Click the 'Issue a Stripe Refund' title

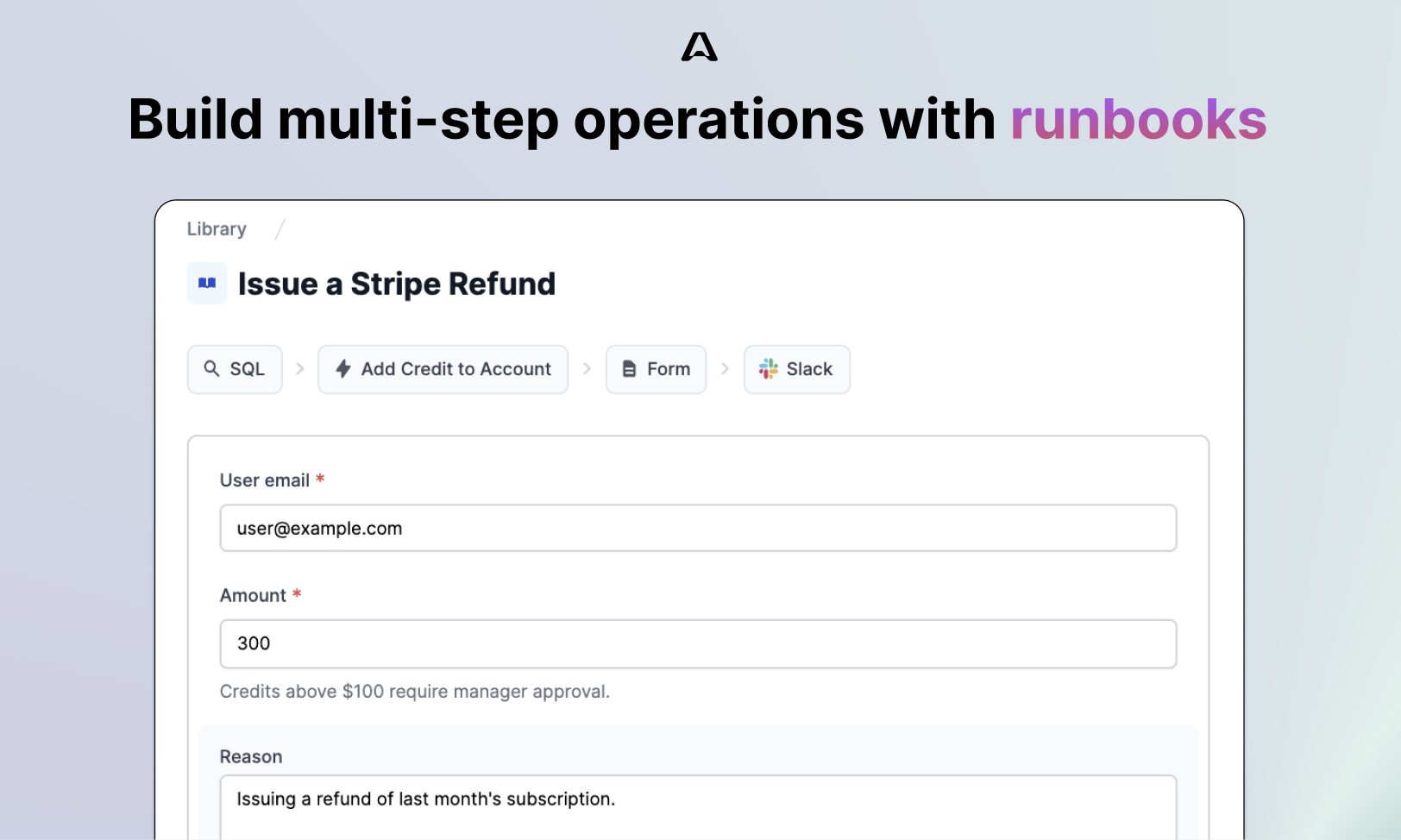click(x=397, y=284)
